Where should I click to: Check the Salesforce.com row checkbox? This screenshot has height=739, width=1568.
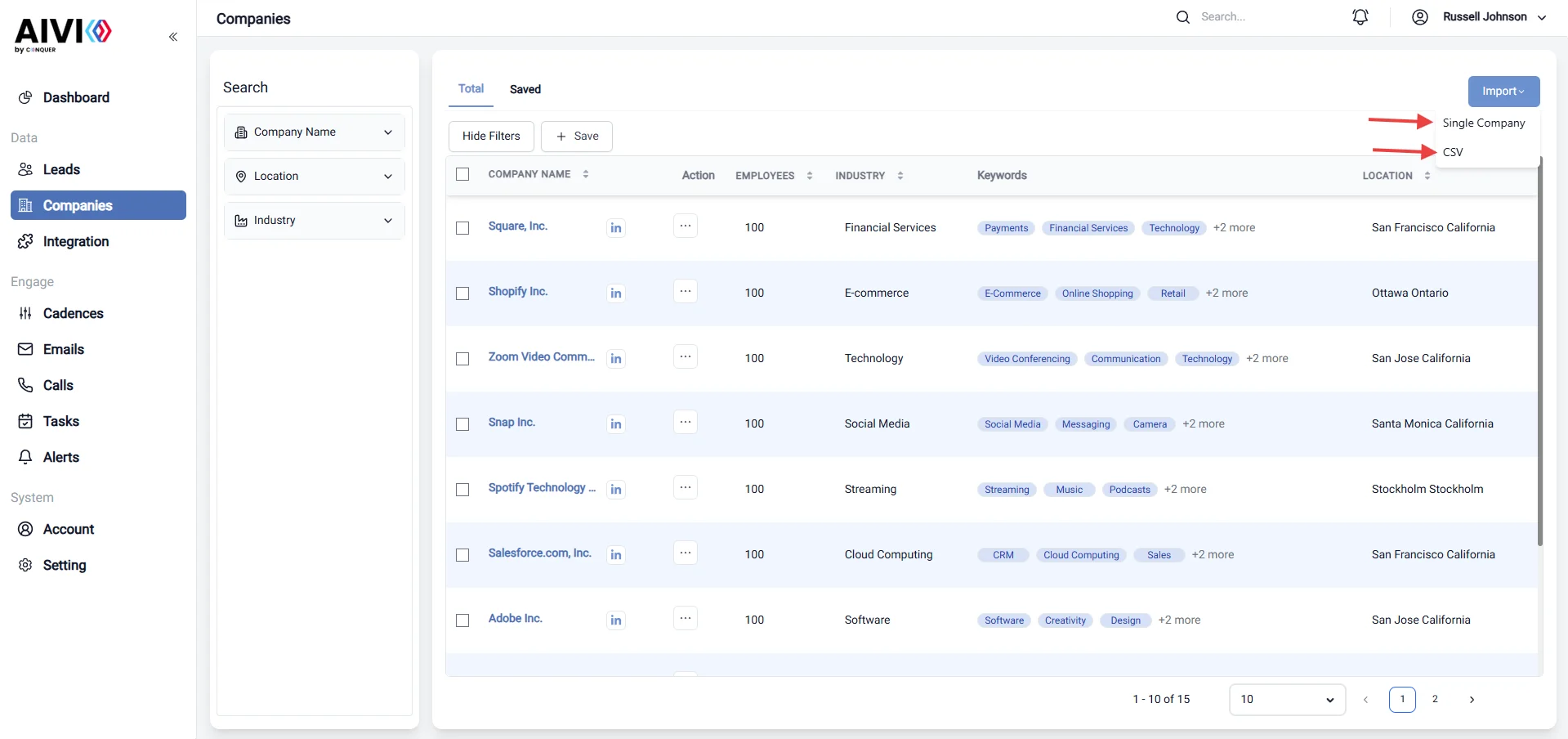pyautogui.click(x=462, y=555)
